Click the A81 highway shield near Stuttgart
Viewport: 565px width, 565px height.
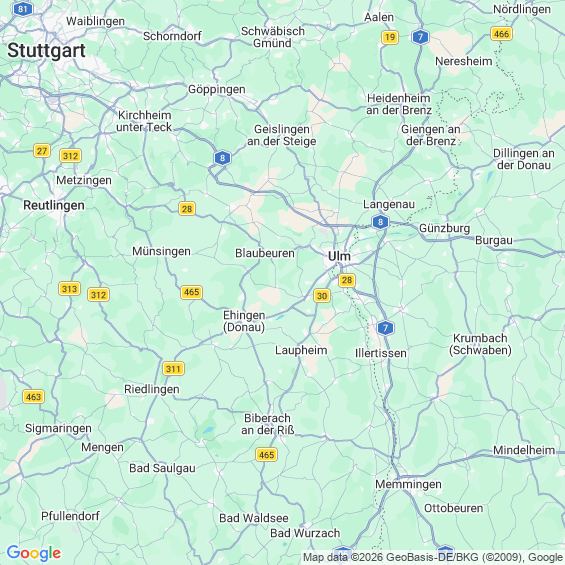(23, 9)
